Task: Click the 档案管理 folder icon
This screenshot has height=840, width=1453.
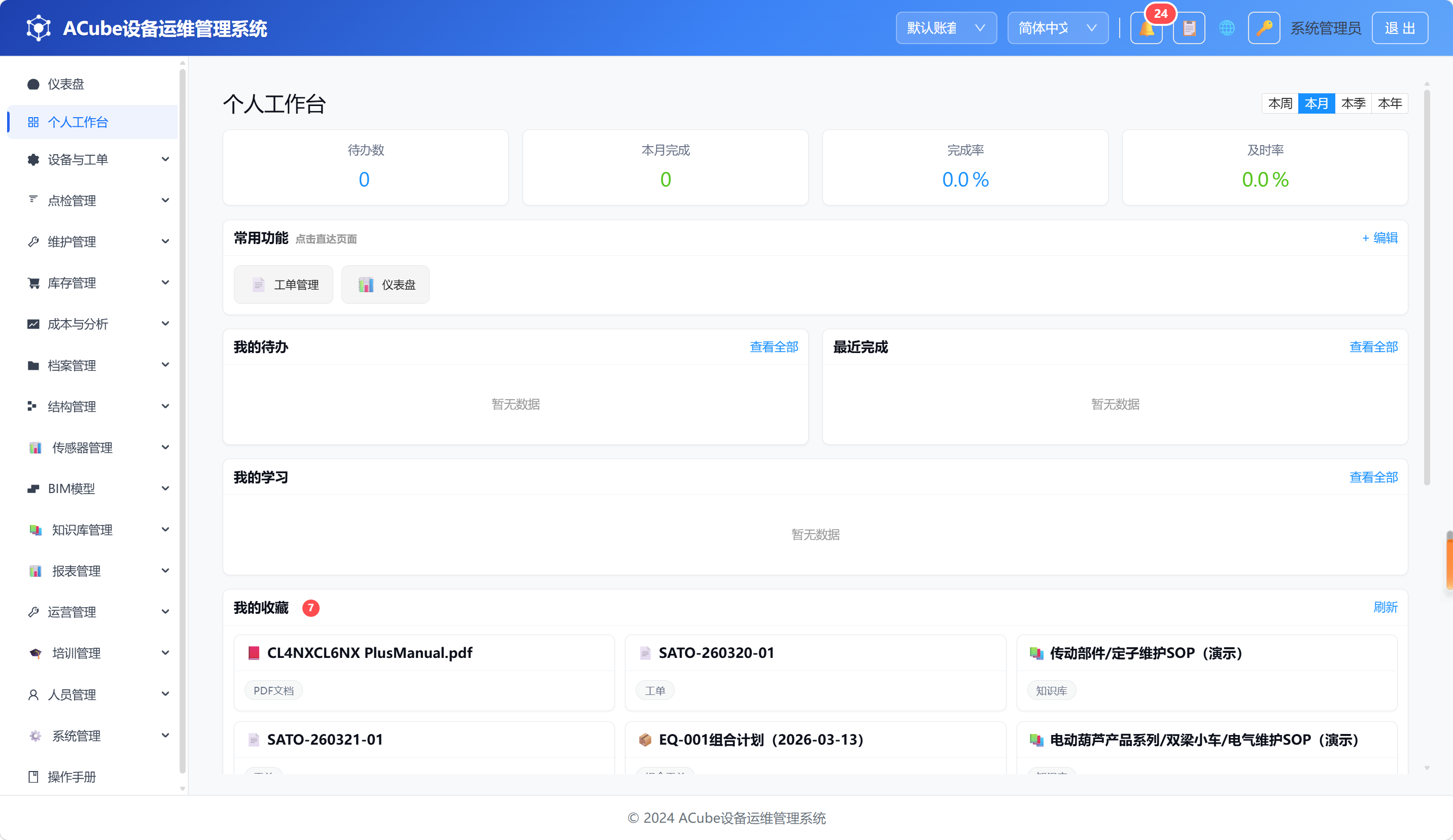Action: point(33,366)
